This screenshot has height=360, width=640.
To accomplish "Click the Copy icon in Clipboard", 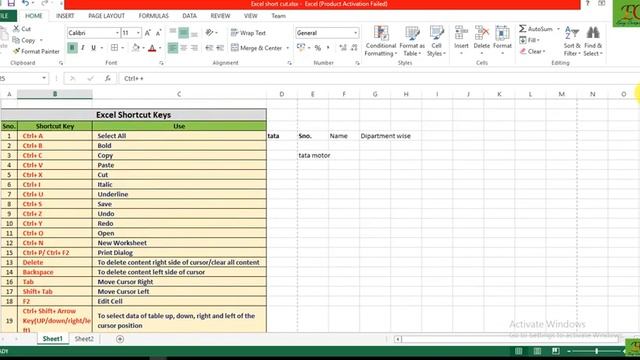I will pyautogui.click(x=16, y=40).
